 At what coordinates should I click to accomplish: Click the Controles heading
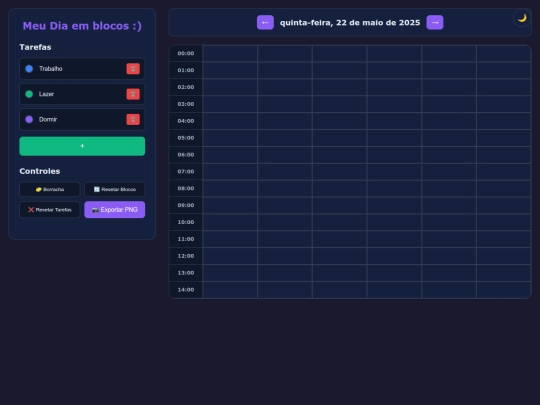(x=40, y=171)
